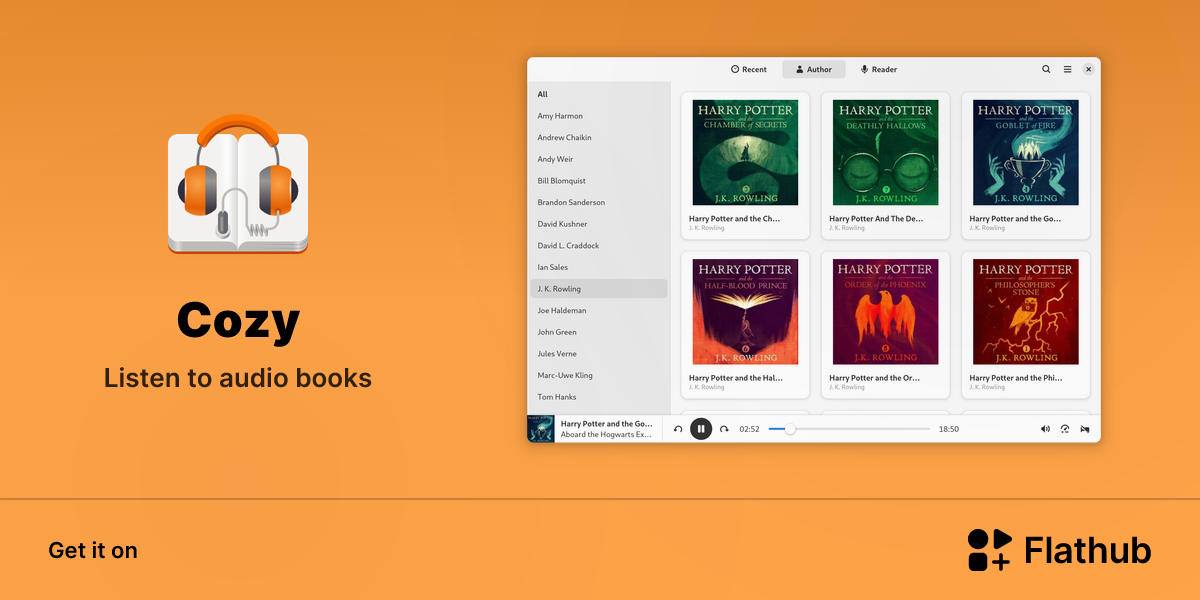Select the Author tab
Screen dimensions: 1200x600
(814, 69)
